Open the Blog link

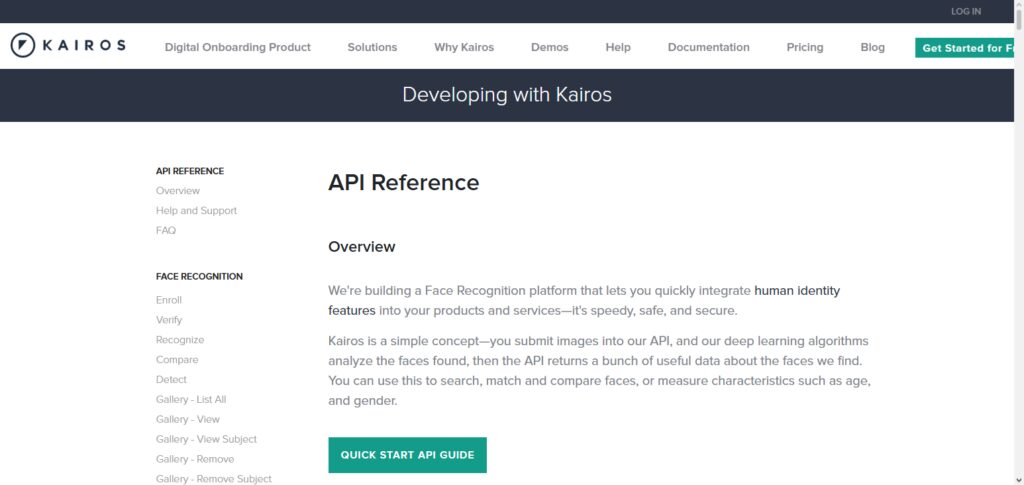click(x=872, y=47)
